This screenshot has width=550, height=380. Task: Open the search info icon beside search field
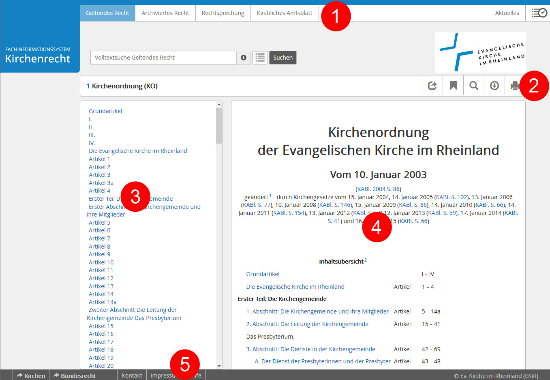click(x=243, y=58)
